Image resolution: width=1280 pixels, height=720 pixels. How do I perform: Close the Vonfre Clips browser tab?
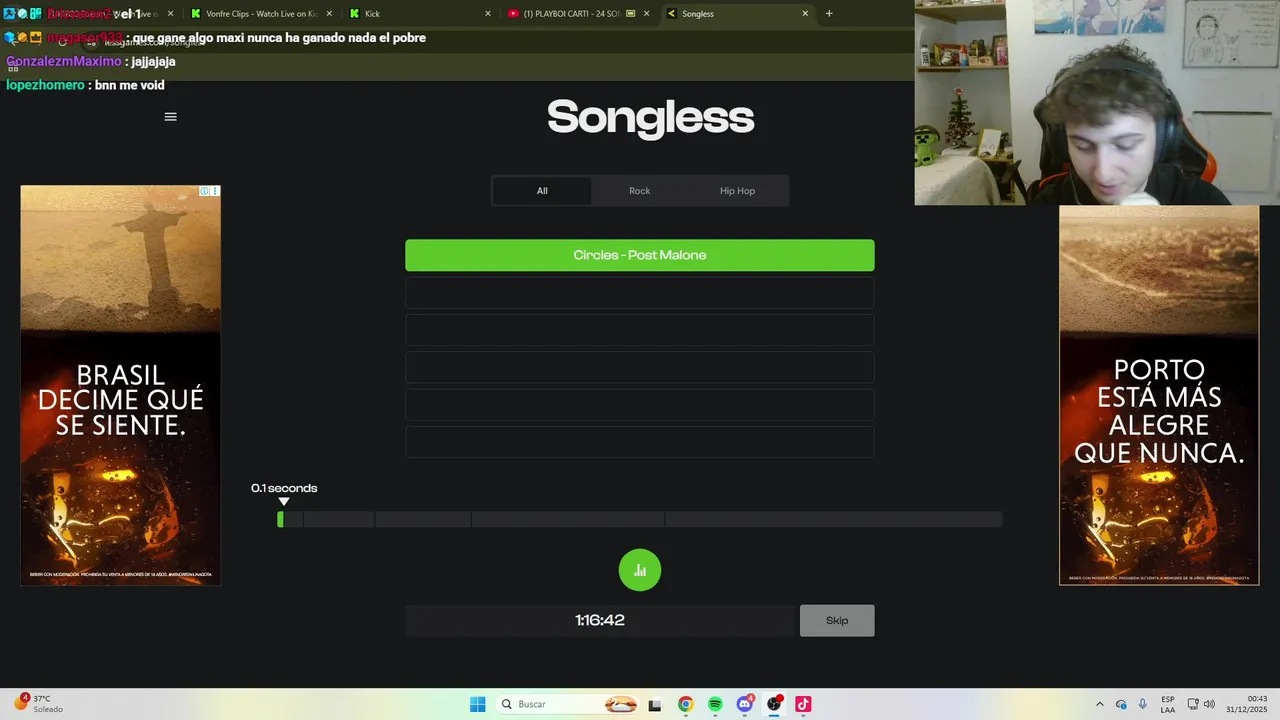[329, 14]
